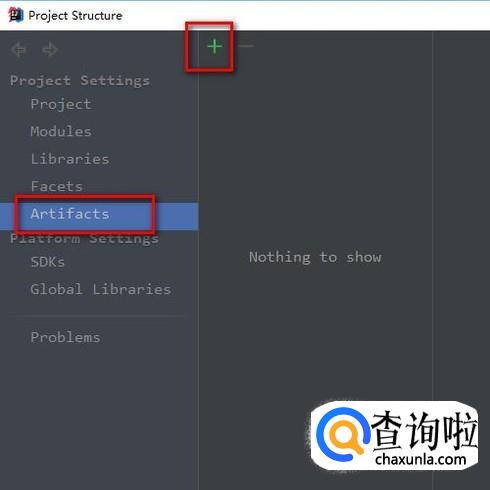The width and height of the screenshot is (490, 490).
Task: Click the IntelliJ IDEA icon in title bar
Action: click(16, 15)
